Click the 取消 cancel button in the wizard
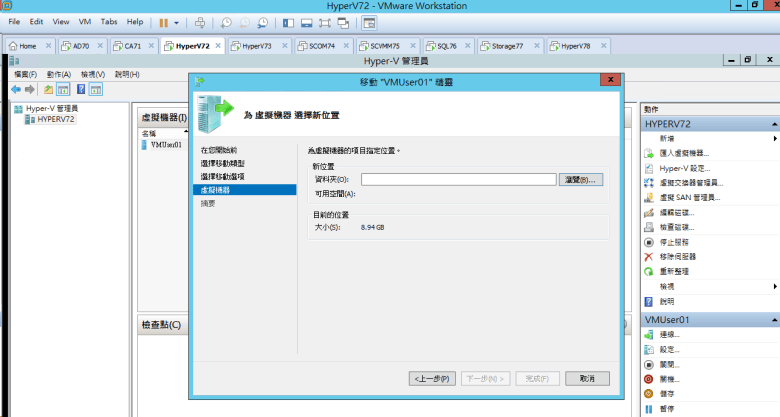The image size is (780, 417). tap(587, 378)
